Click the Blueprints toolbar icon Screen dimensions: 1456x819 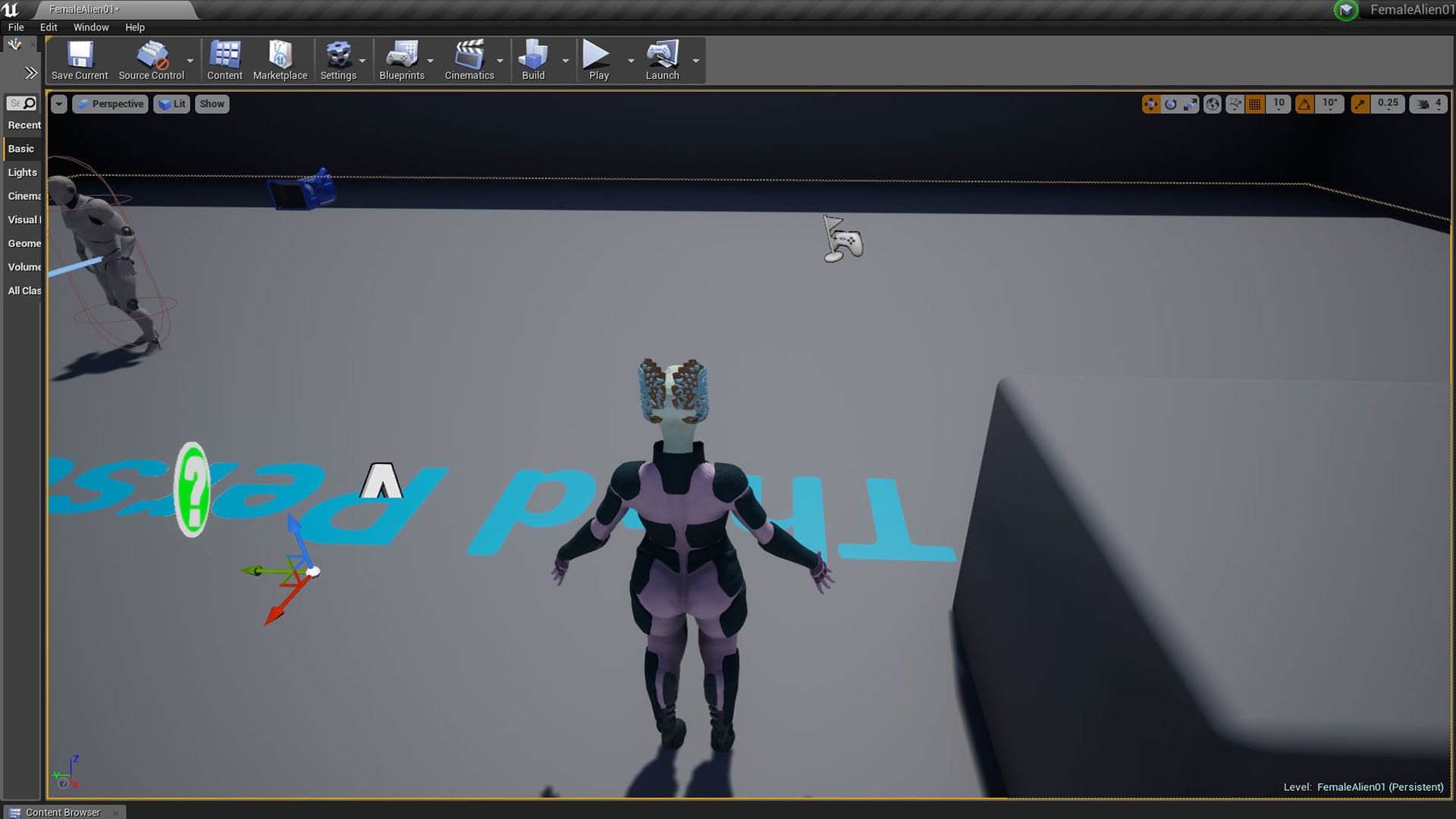pyautogui.click(x=402, y=55)
